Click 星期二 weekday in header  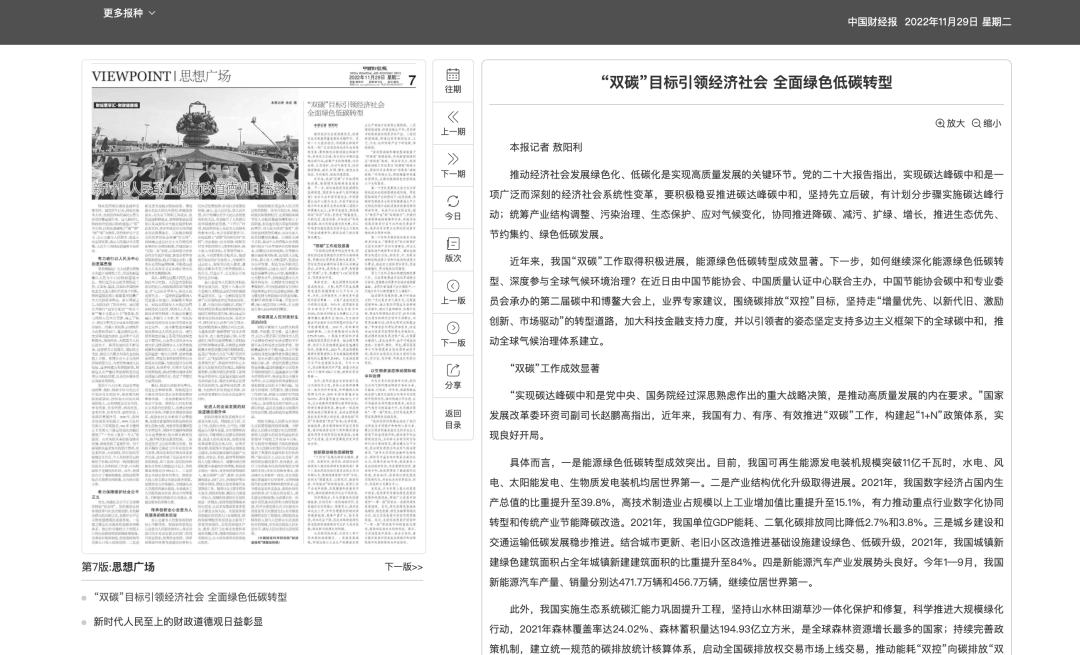[997, 22]
